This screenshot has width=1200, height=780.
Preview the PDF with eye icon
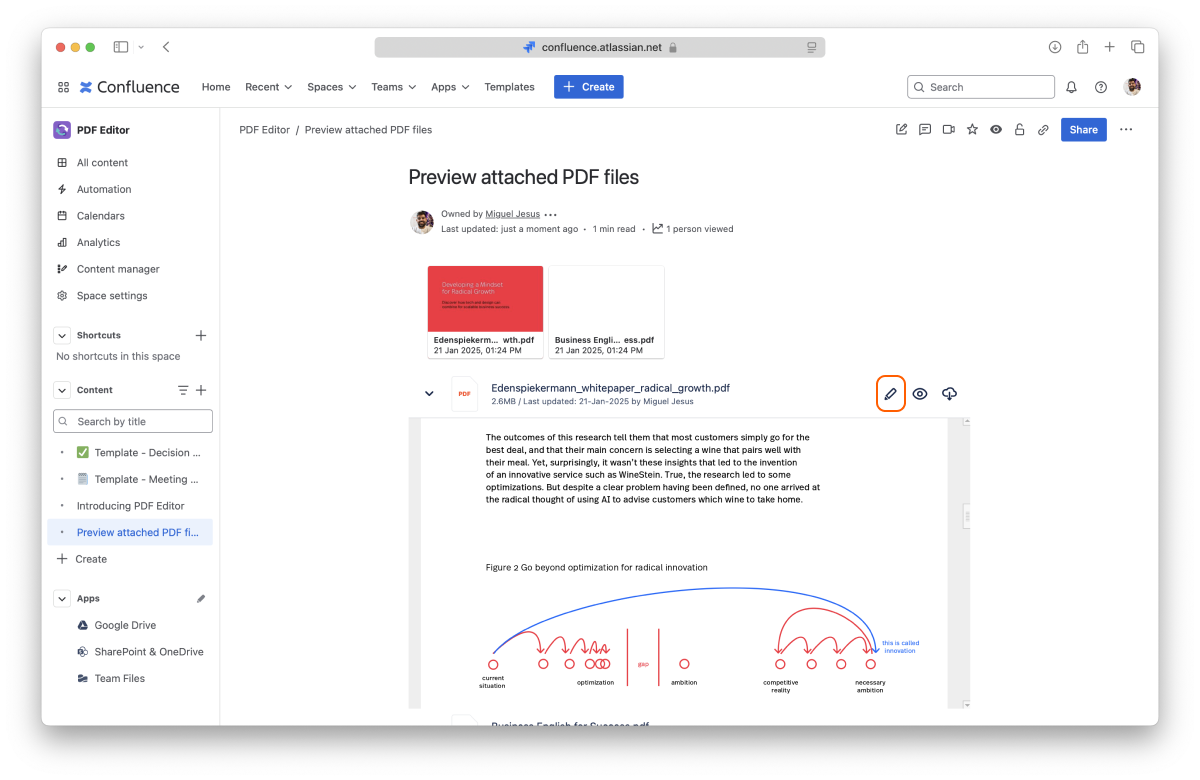tap(920, 394)
